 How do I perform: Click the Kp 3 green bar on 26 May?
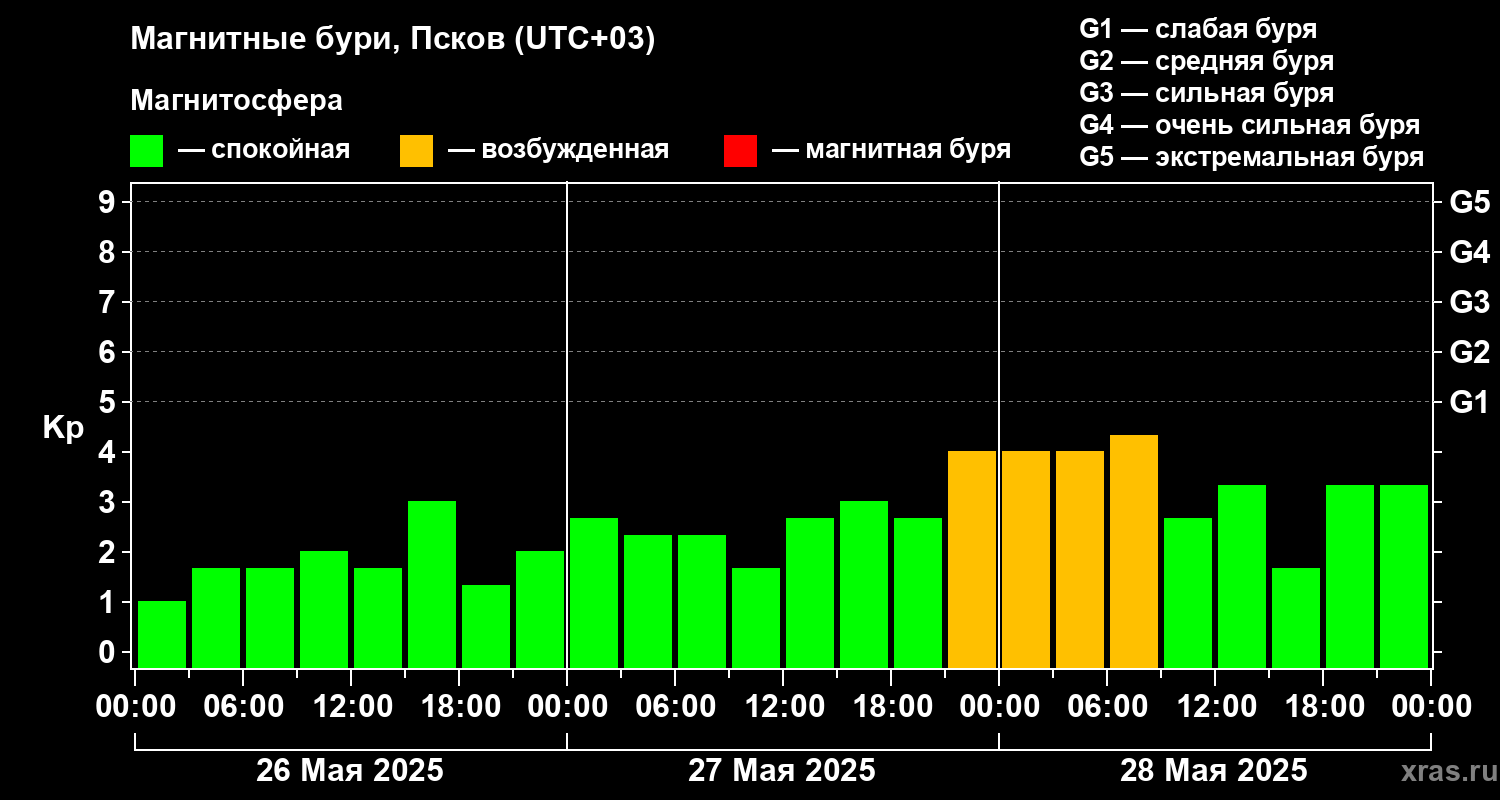[432, 584]
